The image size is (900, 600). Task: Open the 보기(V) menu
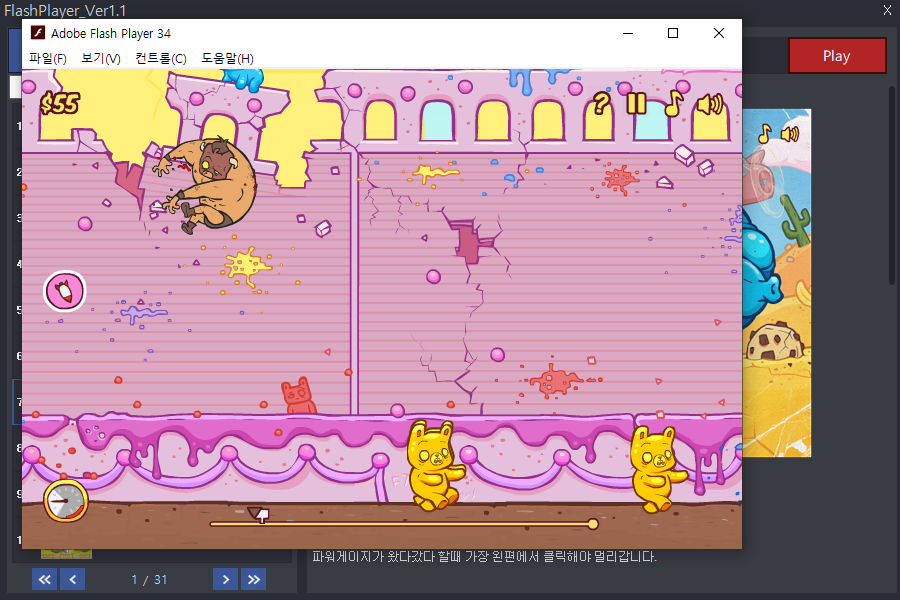100,59
